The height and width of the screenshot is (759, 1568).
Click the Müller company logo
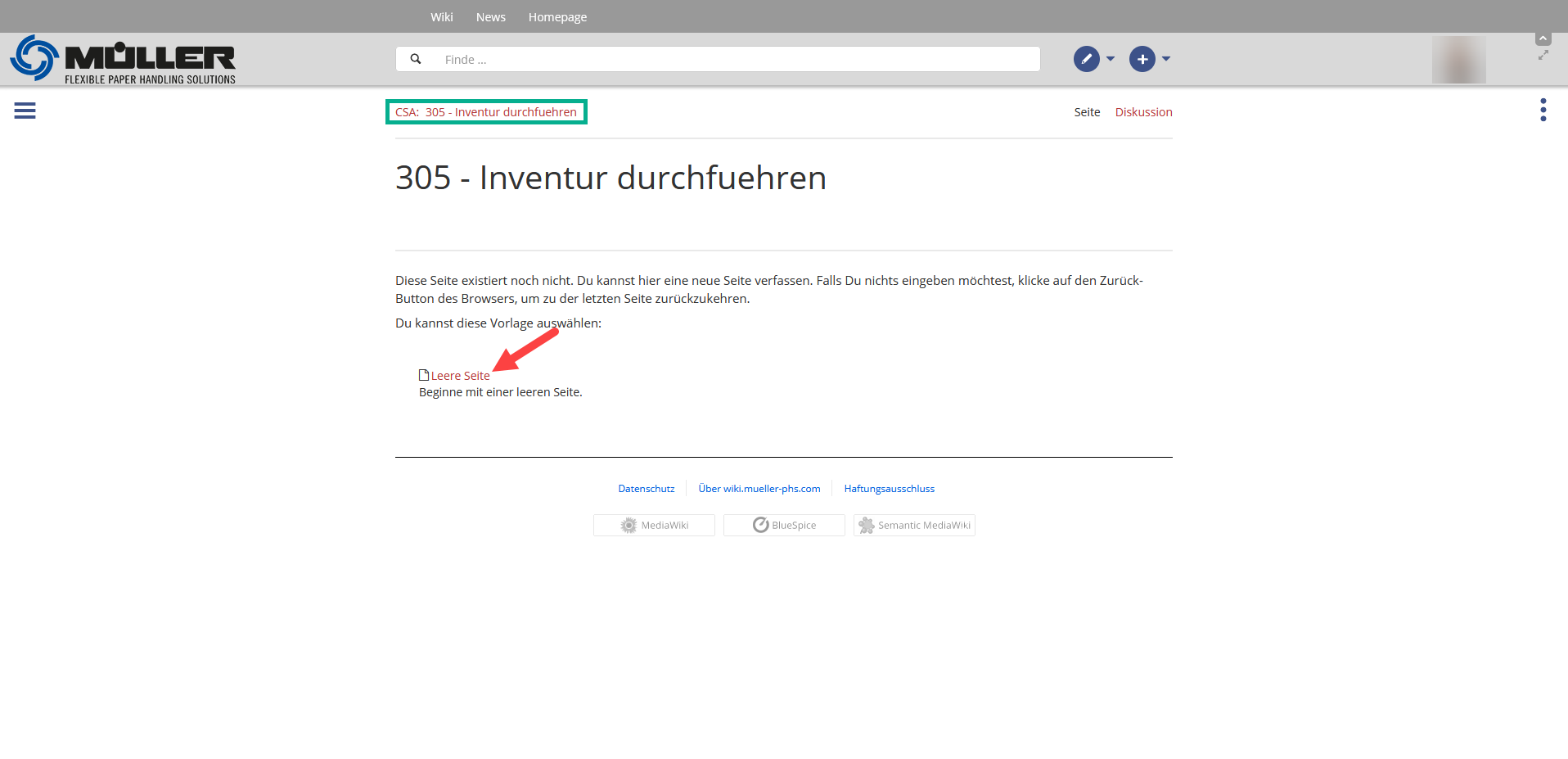click(123, 59)
